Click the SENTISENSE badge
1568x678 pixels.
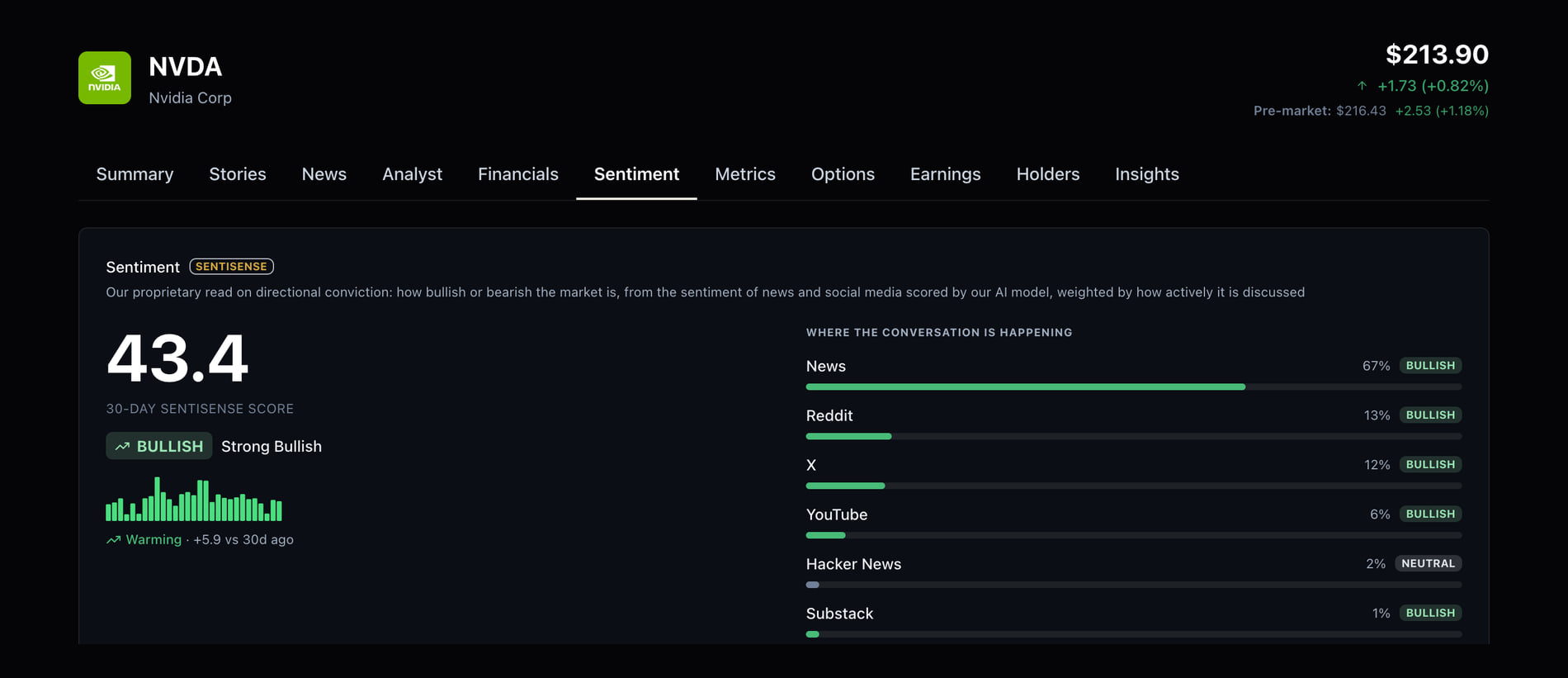[x=232, y=267]
